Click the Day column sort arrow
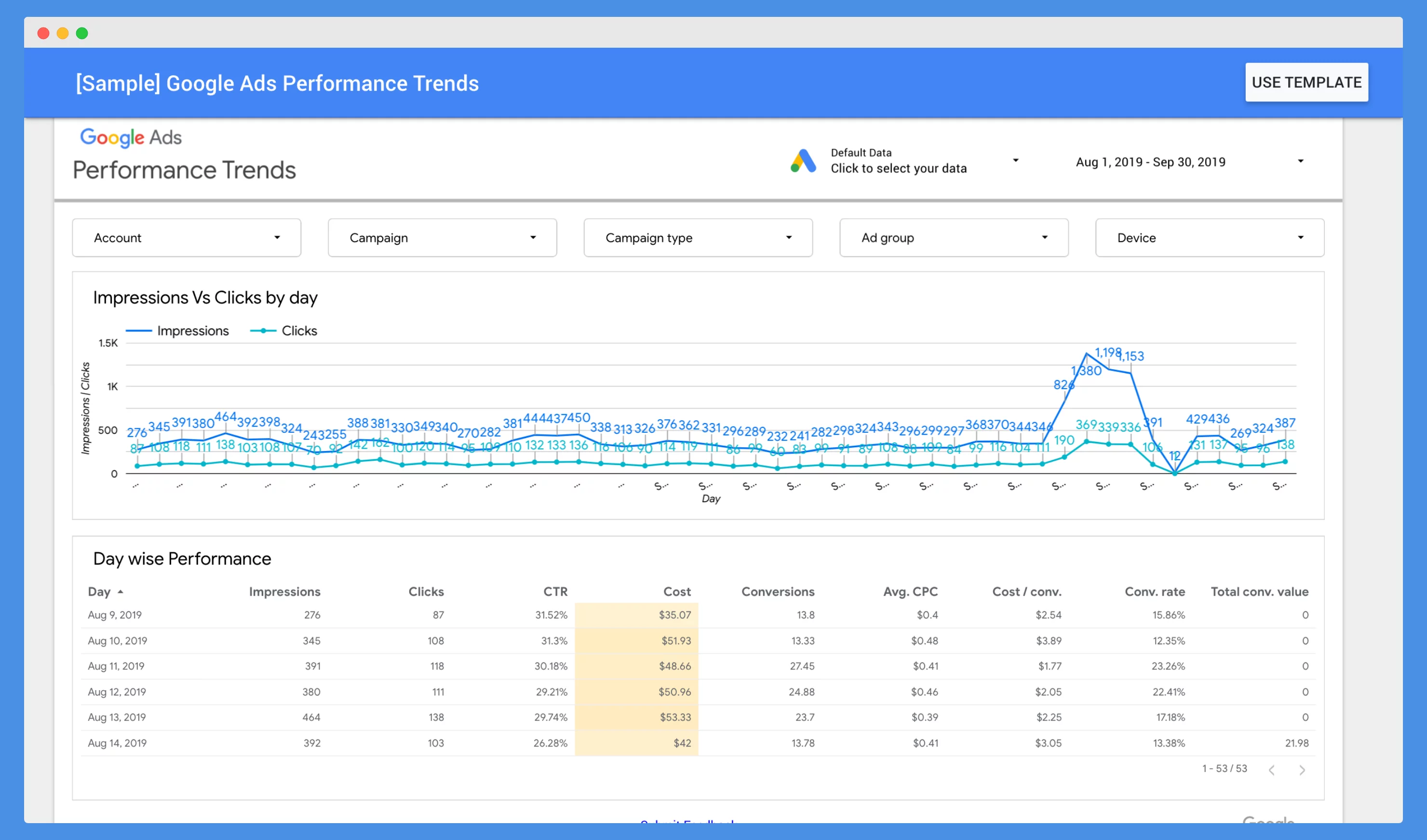This screenshot has width=1427, height=840. pos(120,591)
